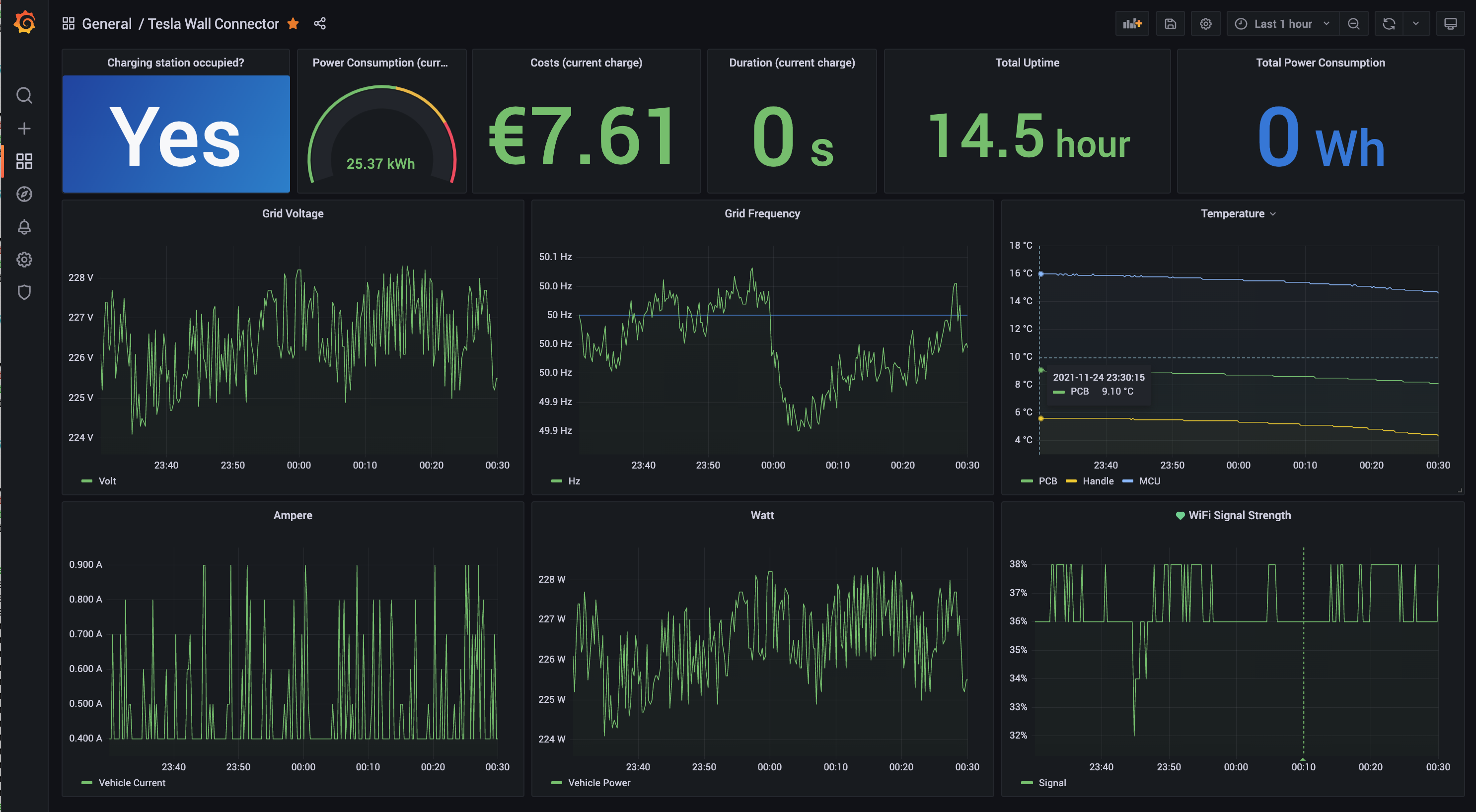Change the Volt legend color swatch
Image resolution: width=1476 pixels, height=812 pixels.
click(87, 481)
